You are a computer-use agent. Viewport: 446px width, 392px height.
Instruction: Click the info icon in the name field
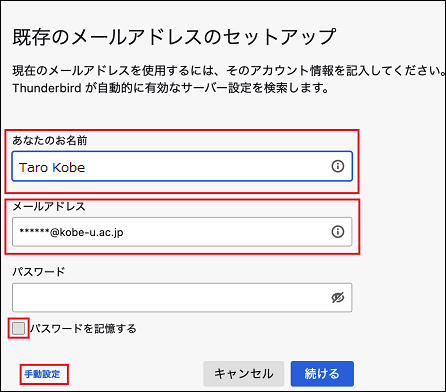tap(338, 166)
